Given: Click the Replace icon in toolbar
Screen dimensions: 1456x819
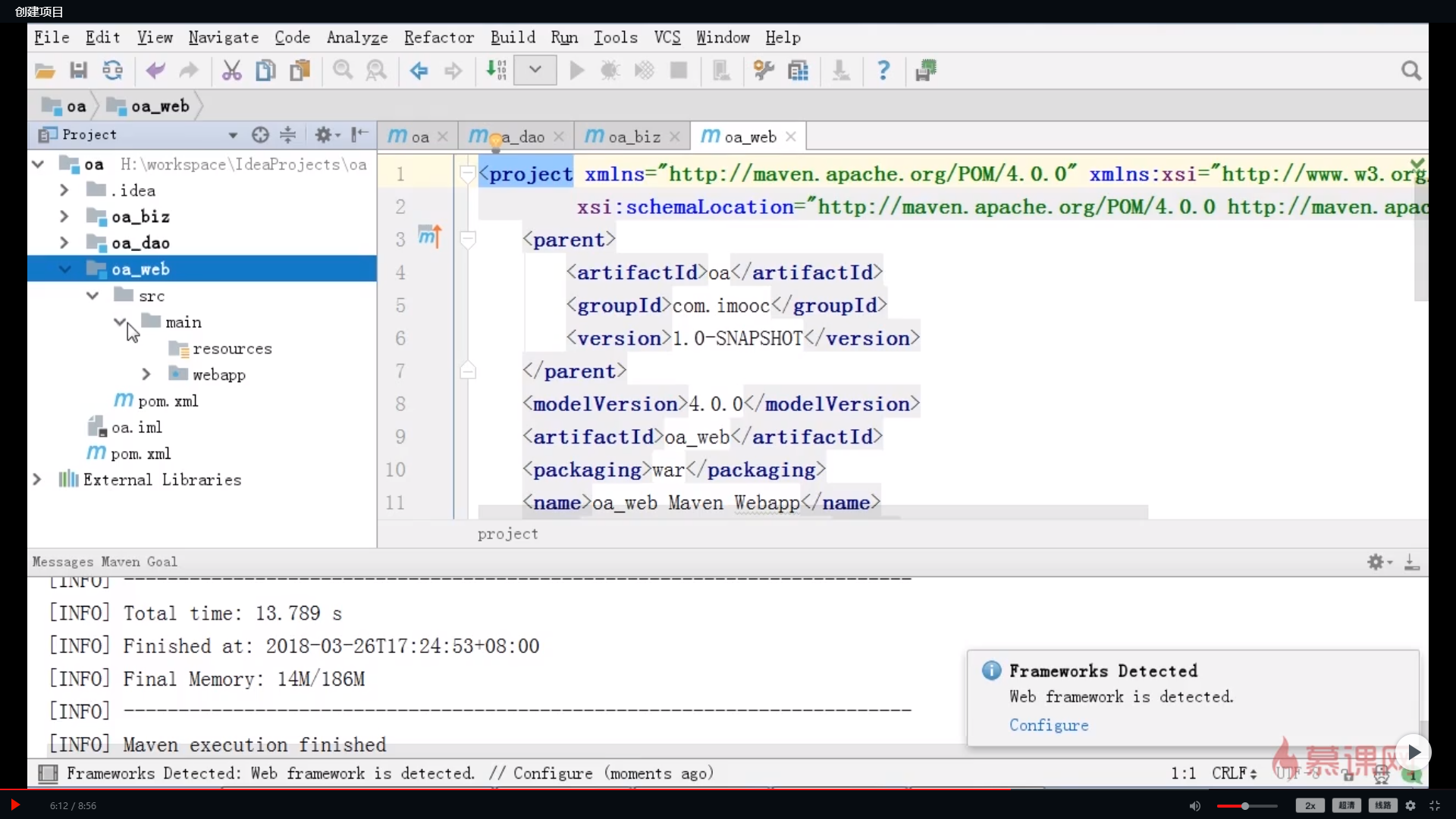Looking at the screenshot, I should 376,71.
